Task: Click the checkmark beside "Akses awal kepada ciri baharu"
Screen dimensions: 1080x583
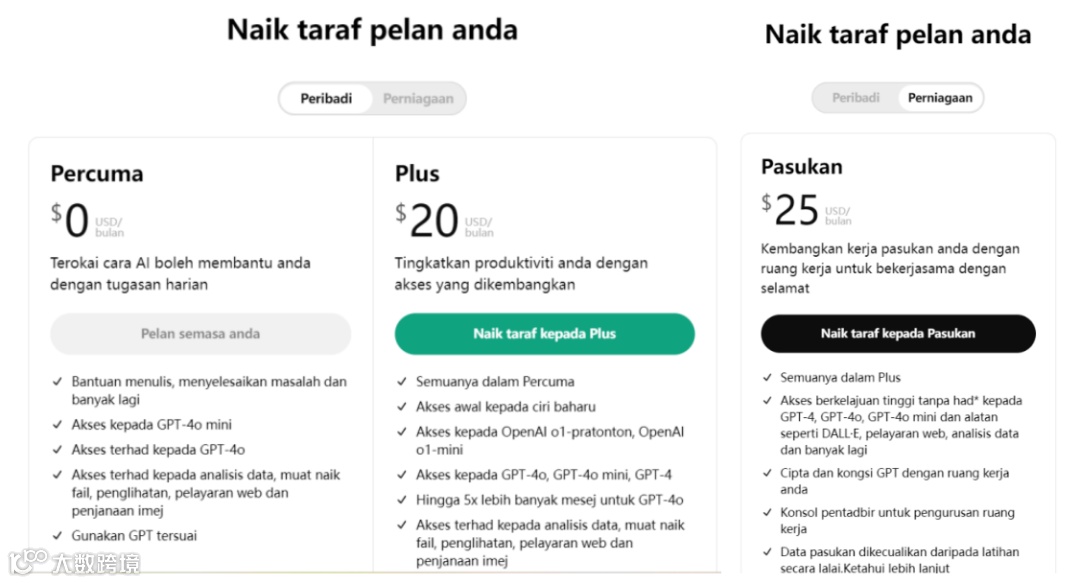Action: pyautogui.click(x=402, y=407)
